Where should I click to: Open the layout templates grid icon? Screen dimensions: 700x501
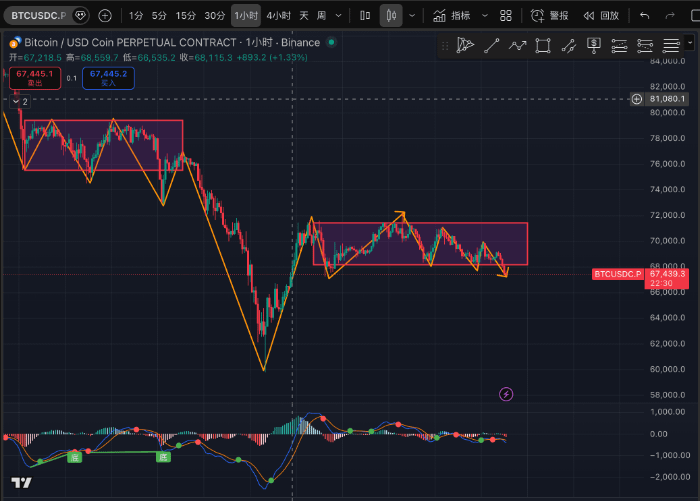coord(506,16)
